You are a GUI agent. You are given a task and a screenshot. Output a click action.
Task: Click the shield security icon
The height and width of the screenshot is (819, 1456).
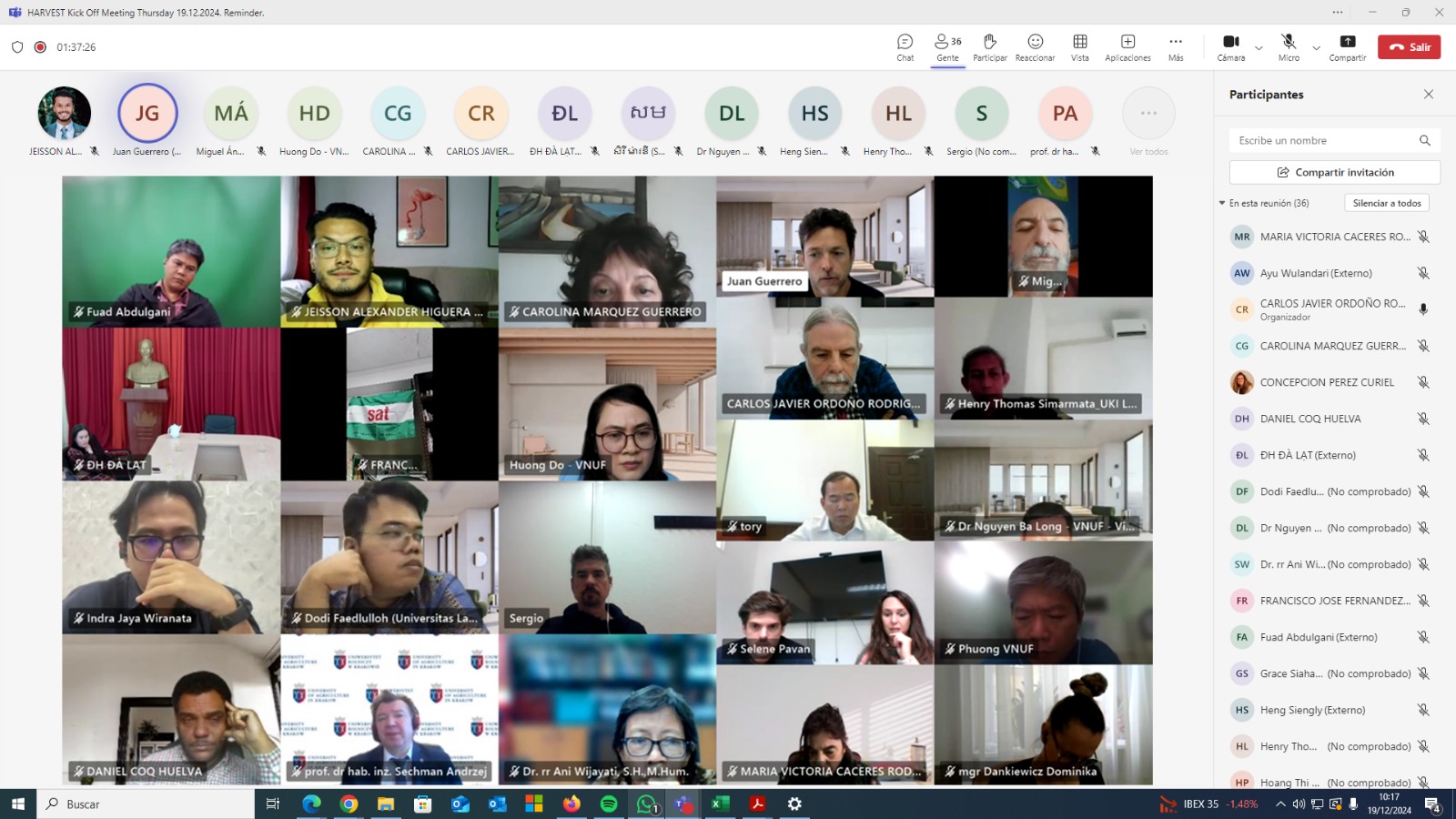pos(17,47)
